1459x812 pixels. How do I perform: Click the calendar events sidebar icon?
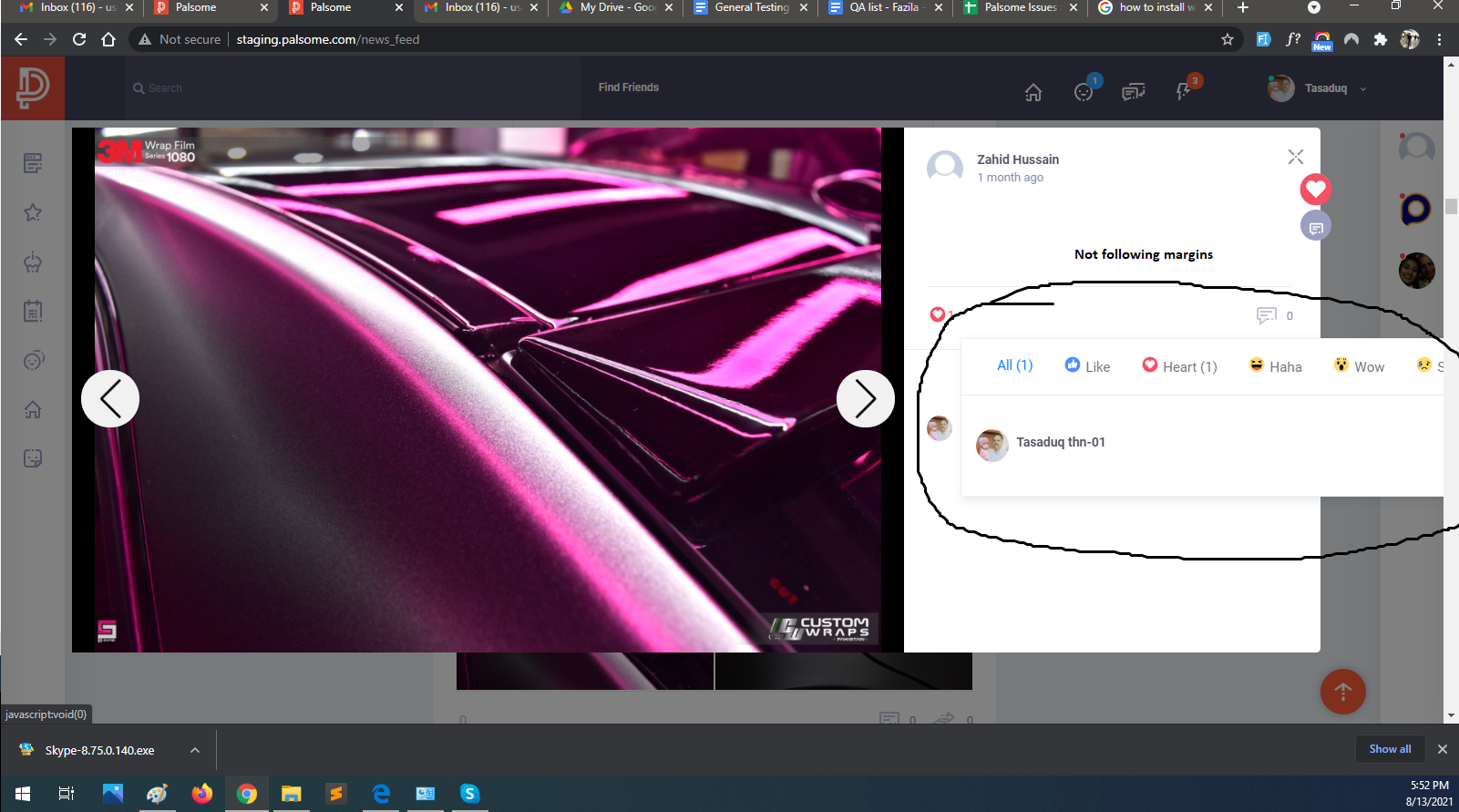click(x=33, y=311)
